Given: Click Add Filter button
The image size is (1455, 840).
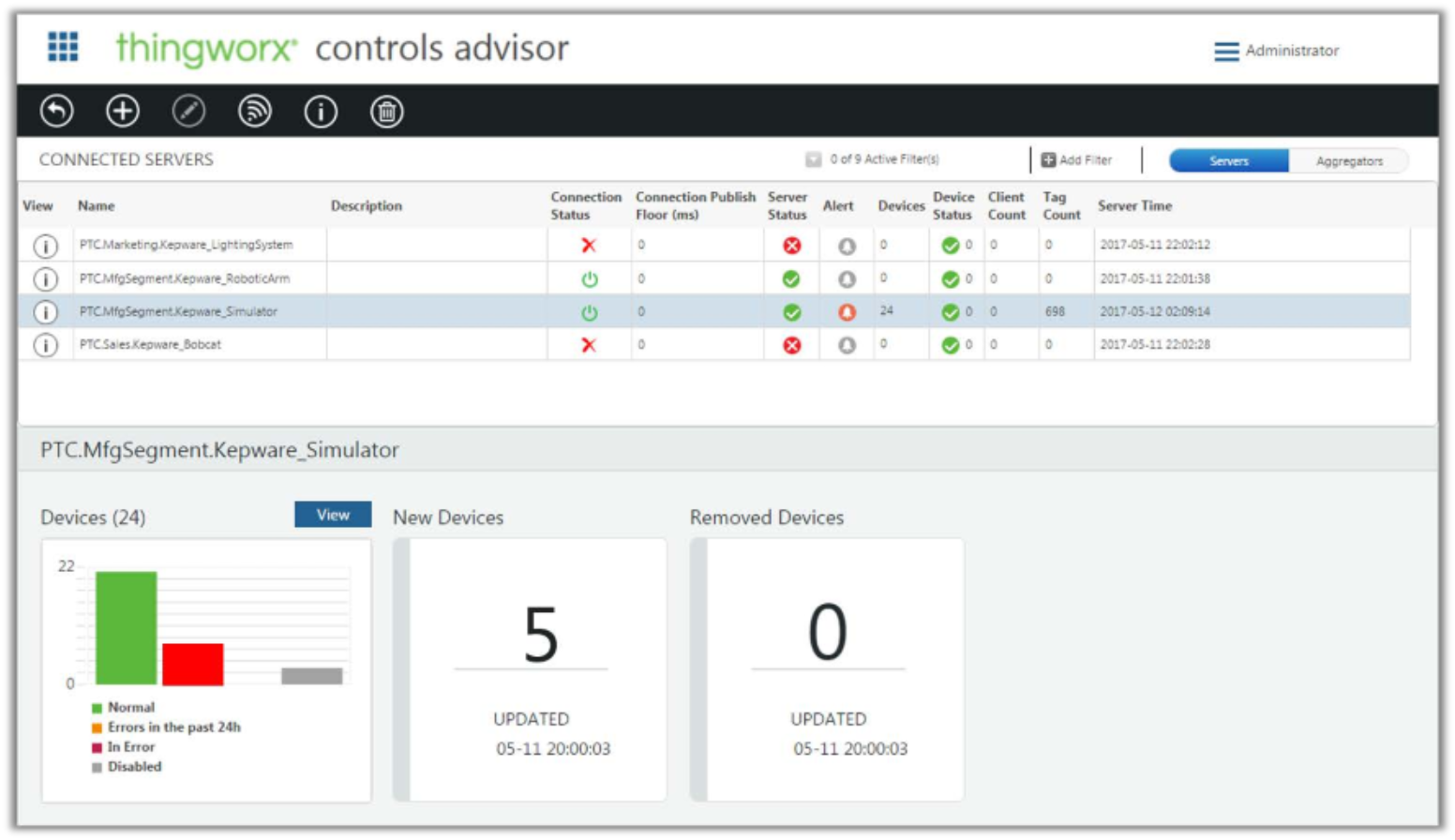Looking at the screenshot, I should click(1076, 160).
